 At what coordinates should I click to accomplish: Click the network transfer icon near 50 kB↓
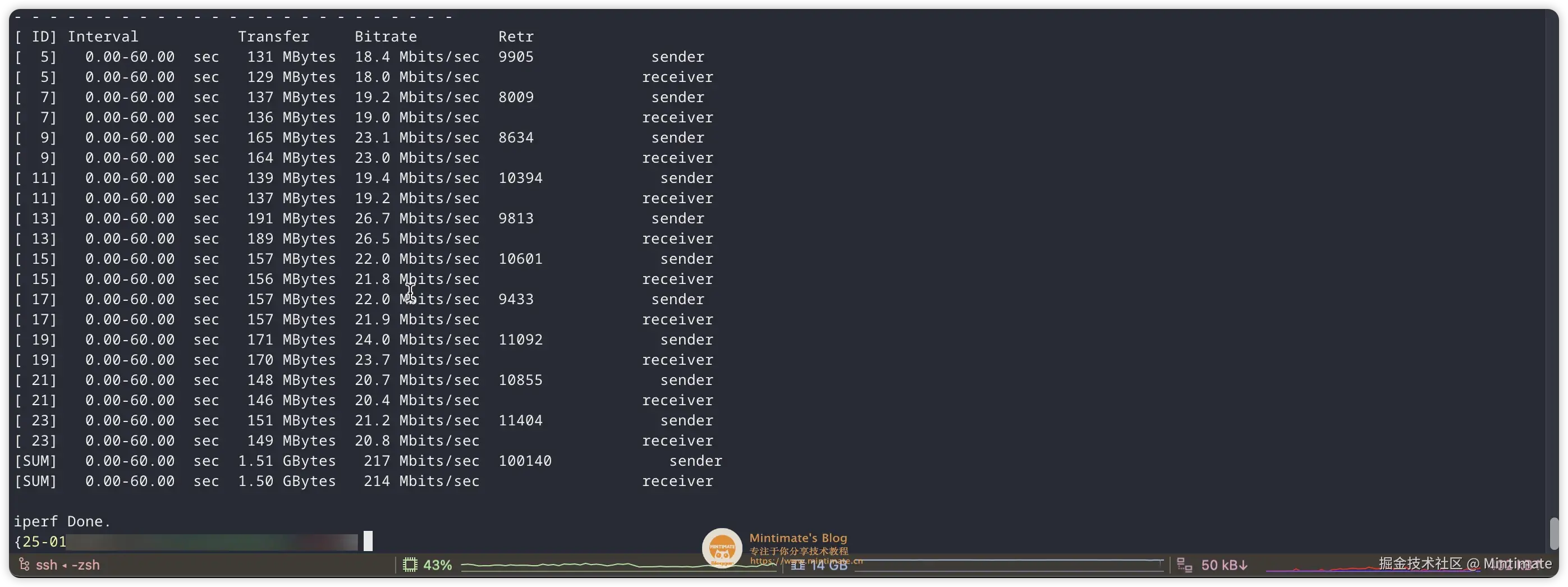coord(1185,565)
